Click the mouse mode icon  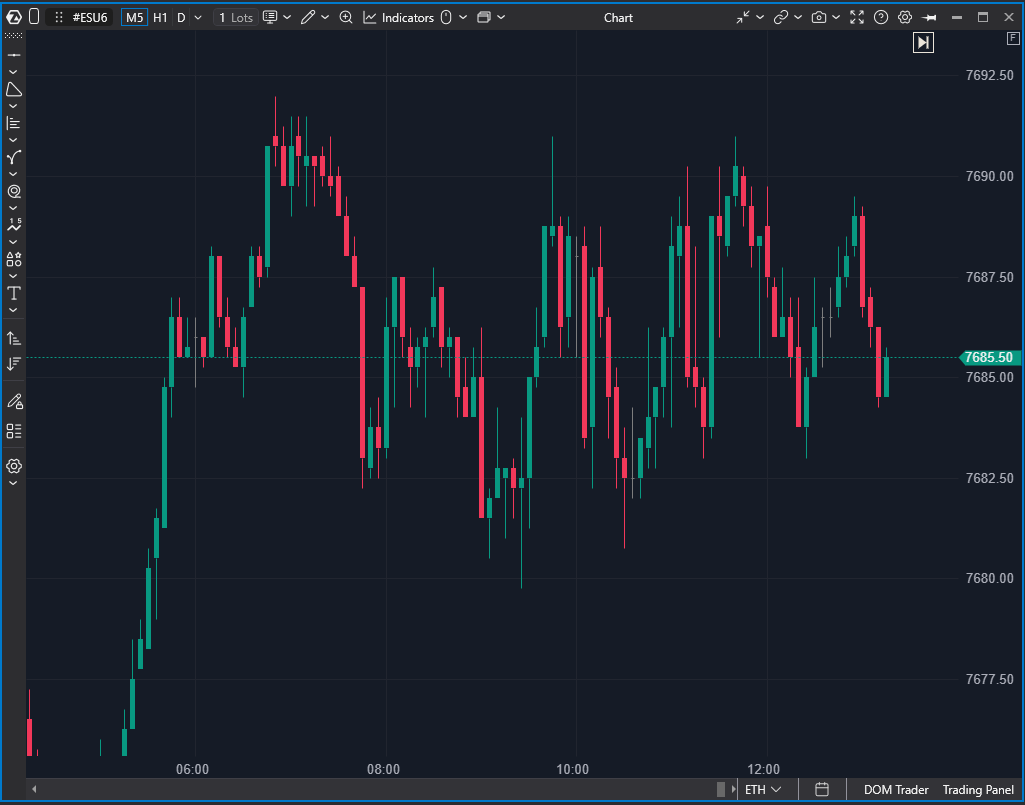point(446,18)
